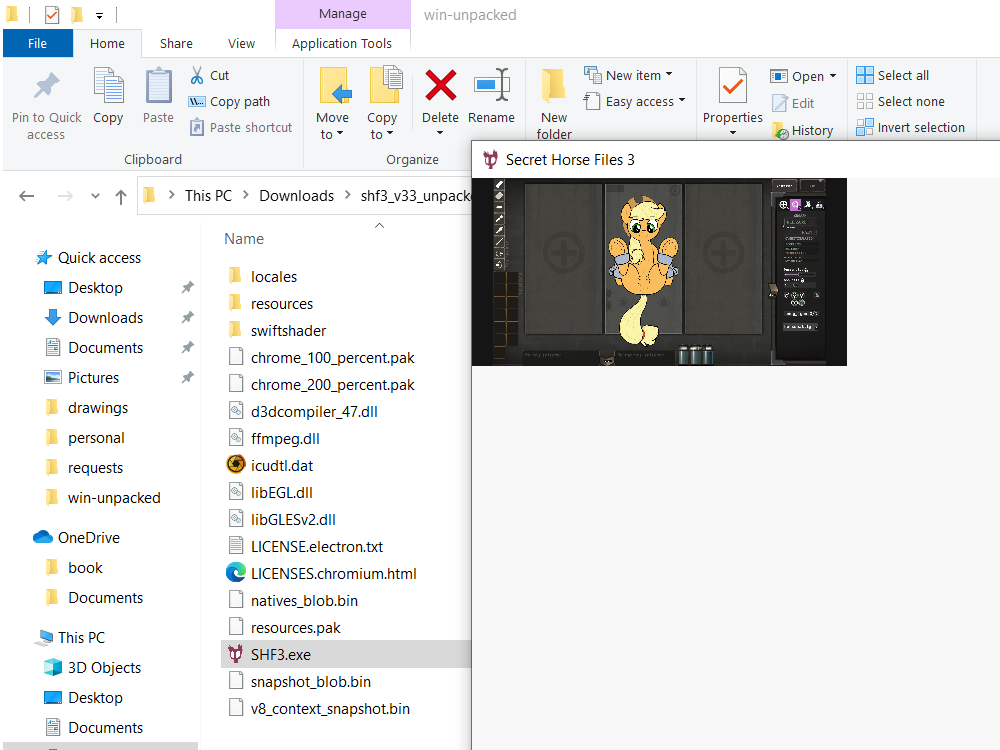Expand the arrow beneath Delete
The height and width of the screenshot is (750, 1000).
click(440, 133)
